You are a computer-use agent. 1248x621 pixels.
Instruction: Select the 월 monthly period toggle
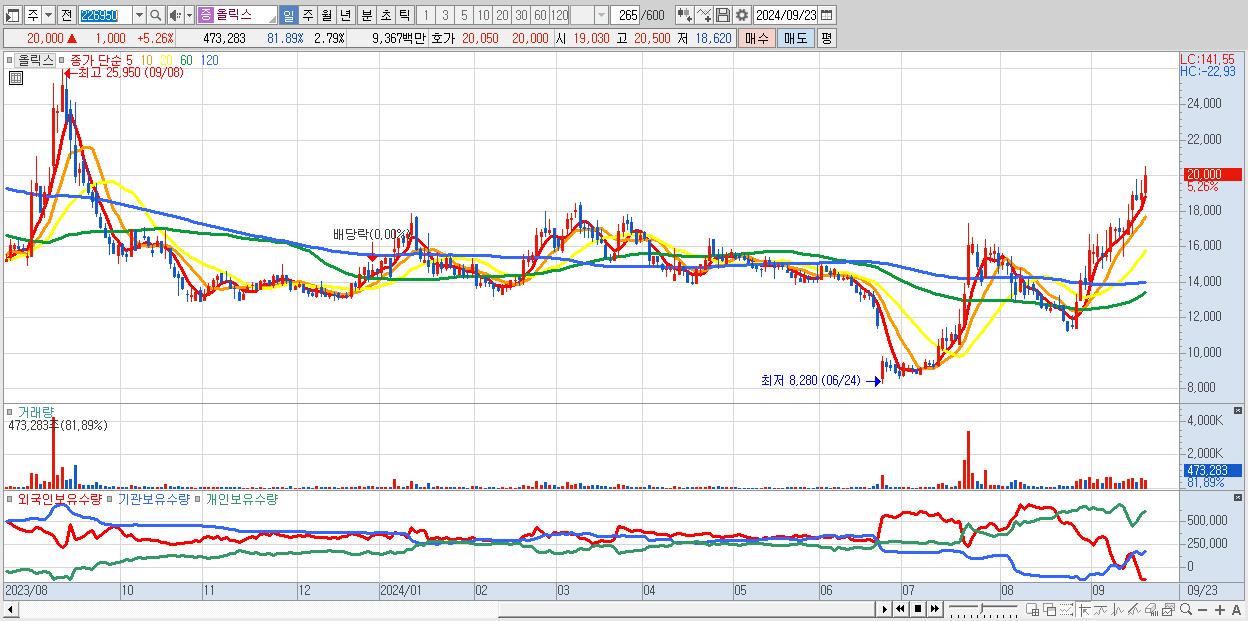[326, 15]
